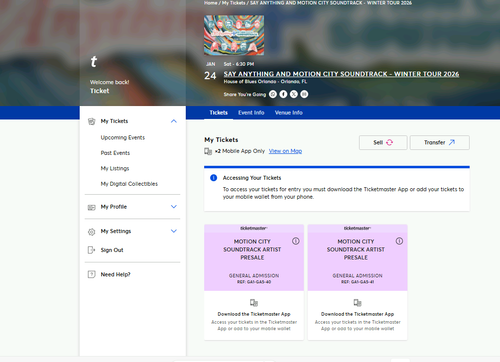Click mobile device icon on ticket GA1-GA5-40 card
The width and height of the screenshot is (500, 362).
pos(254,303)
